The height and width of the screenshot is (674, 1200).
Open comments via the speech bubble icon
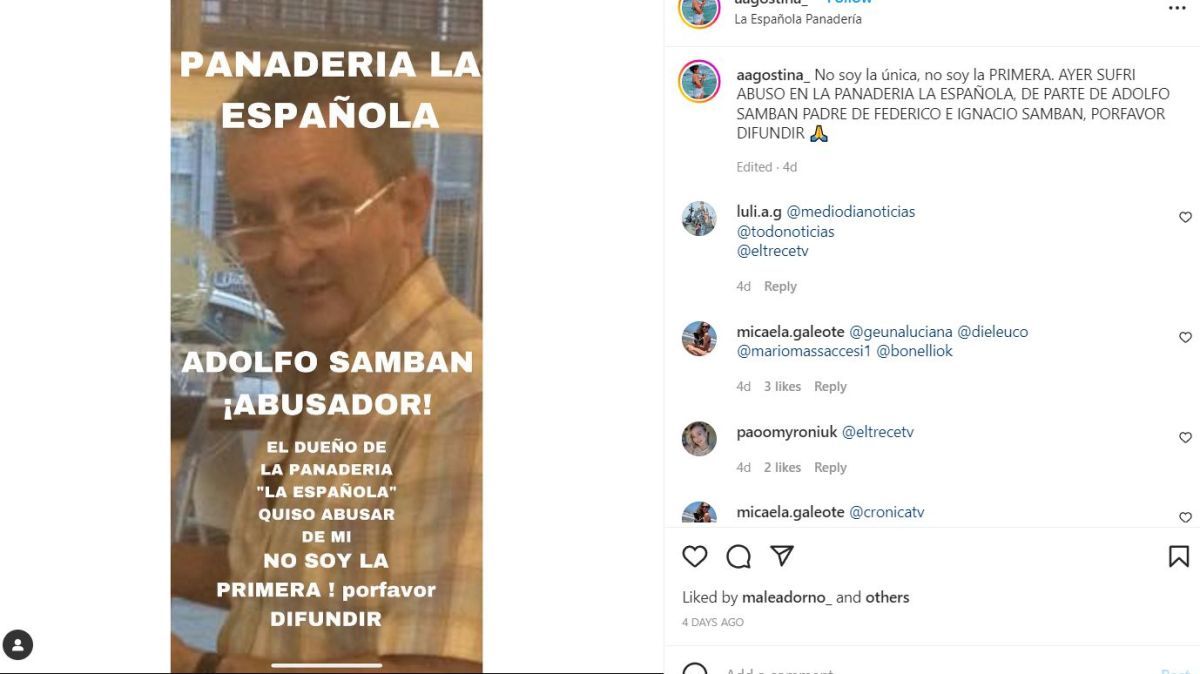(x=738, y=557)
